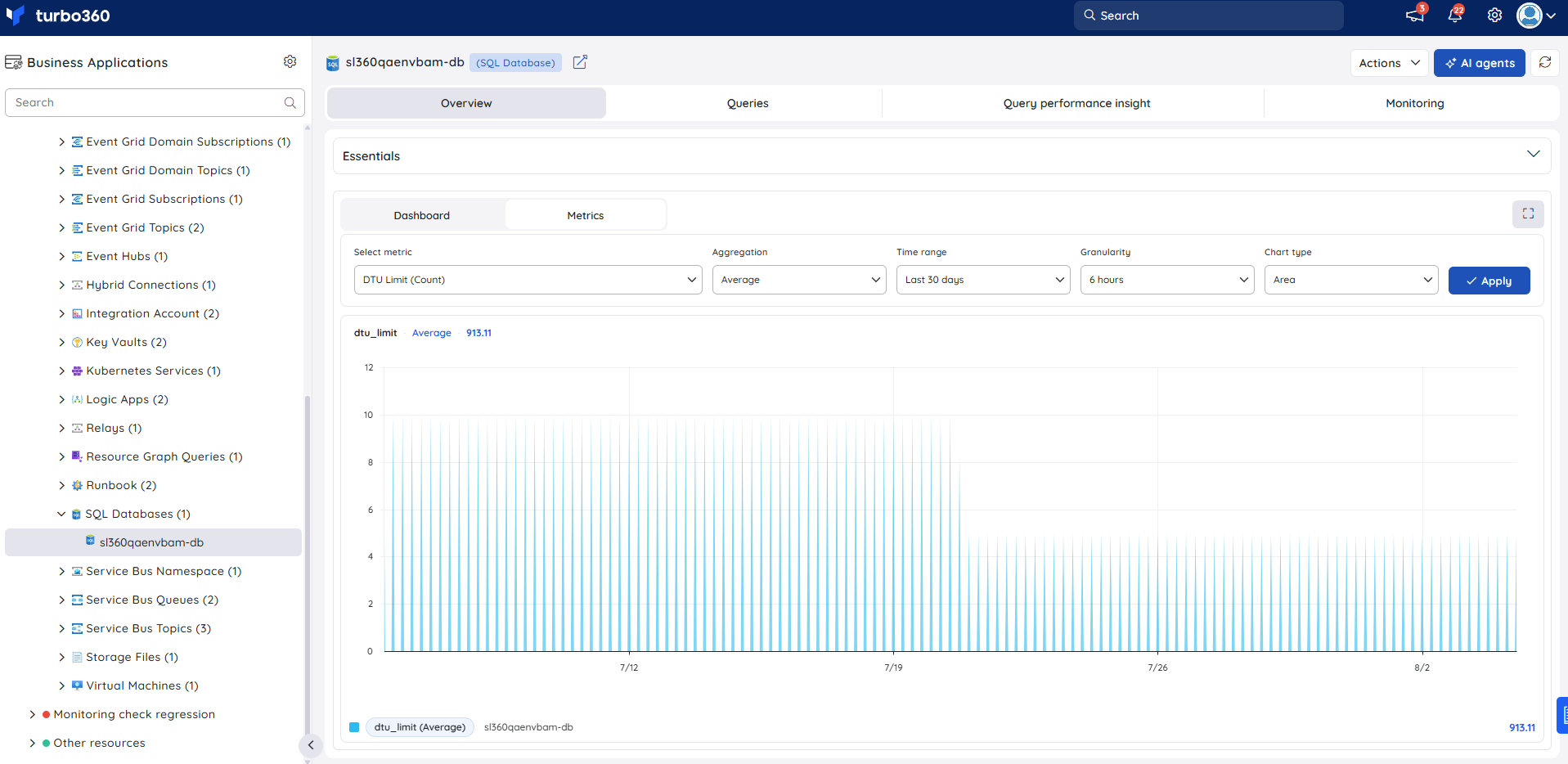The image size is (1568, 764).
Task: Click the Resource Graph Queries icon
Action: 77,456
